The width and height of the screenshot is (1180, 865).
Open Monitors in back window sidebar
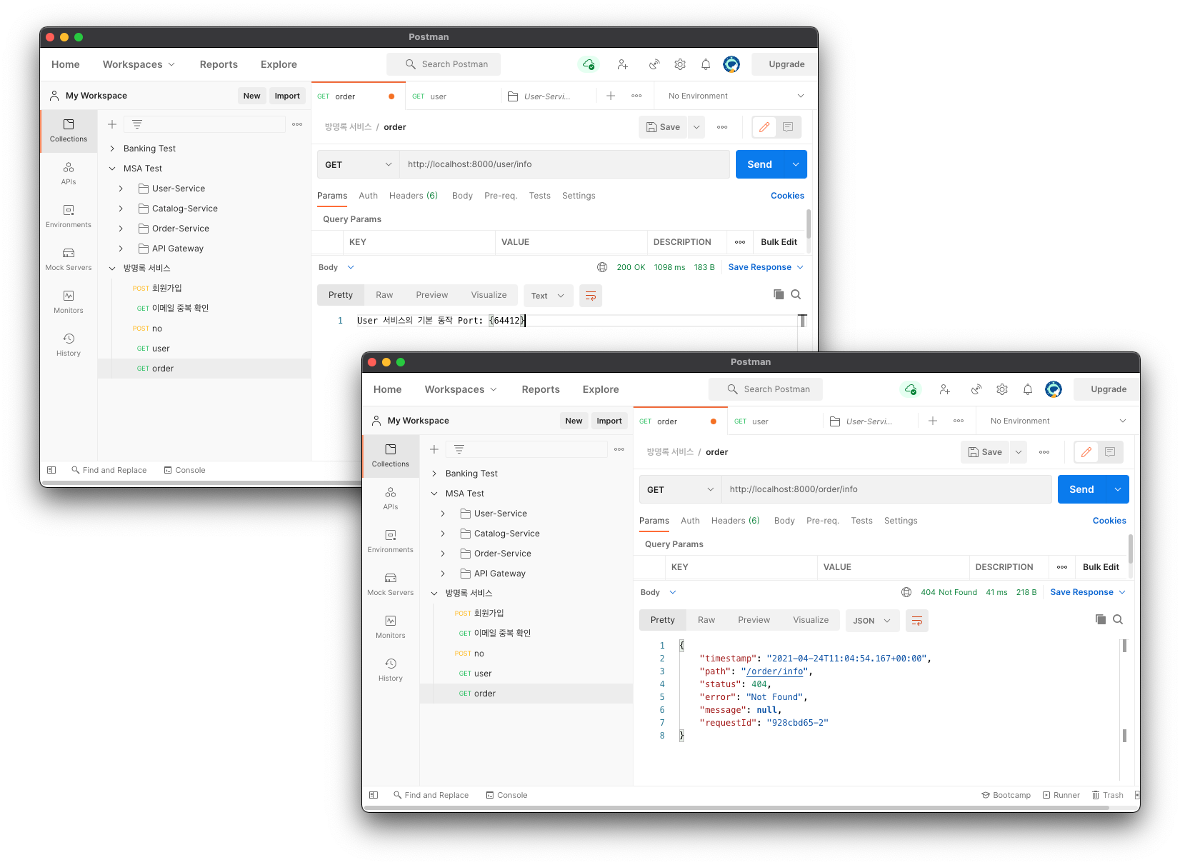click(68, 302)
